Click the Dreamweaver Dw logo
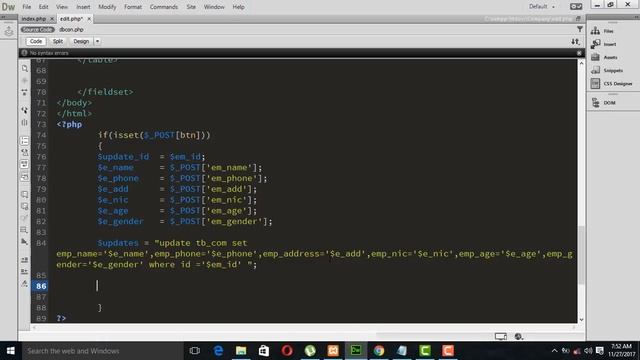 click(x=8, y=7)
